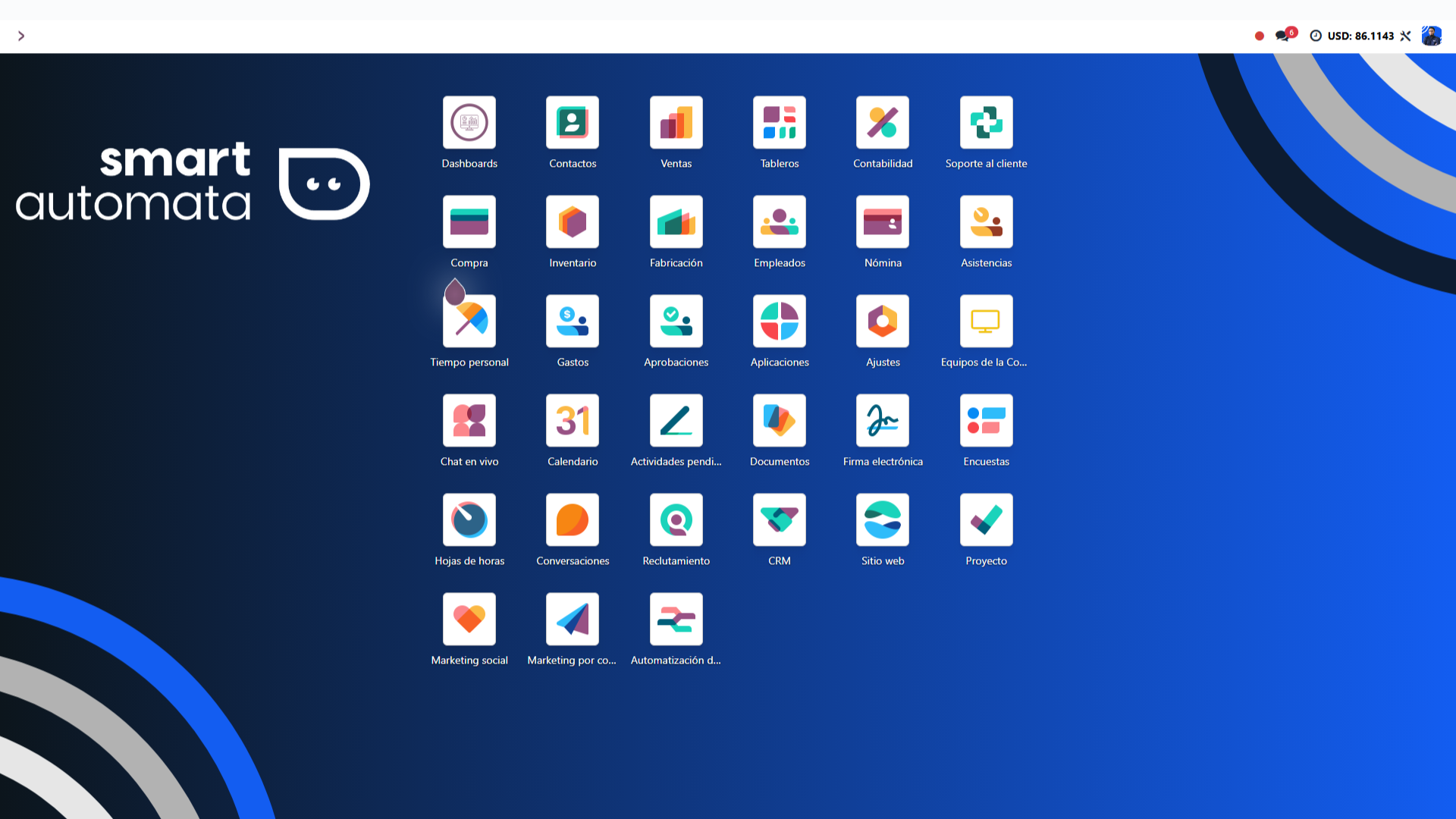The width and height of the screenshot is (1456, 819).
Task: Open the Inventario app
Action: pyautogui.click(x=573, y=221)
